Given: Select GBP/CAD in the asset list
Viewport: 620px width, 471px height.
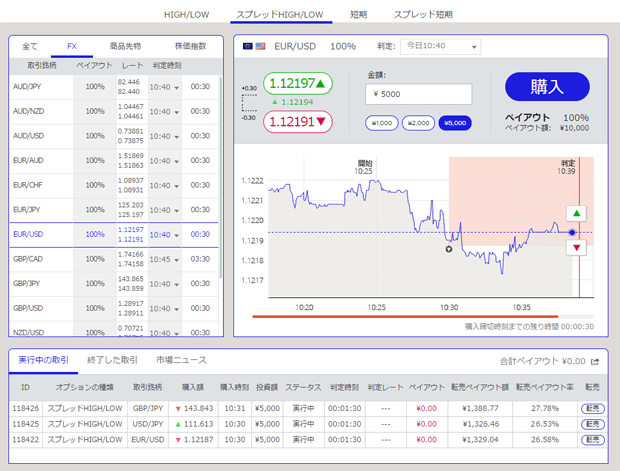Looking at the screenshot, I should pos(28,259).
